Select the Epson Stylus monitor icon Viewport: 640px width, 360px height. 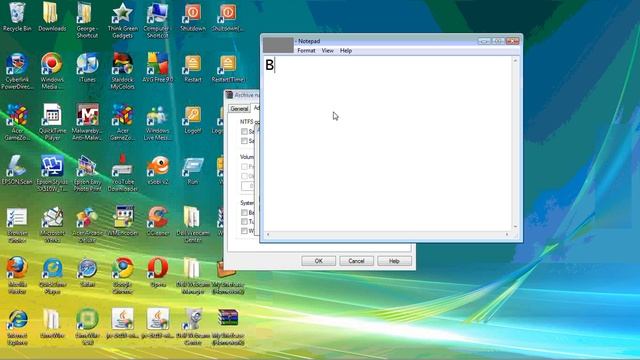52,173
